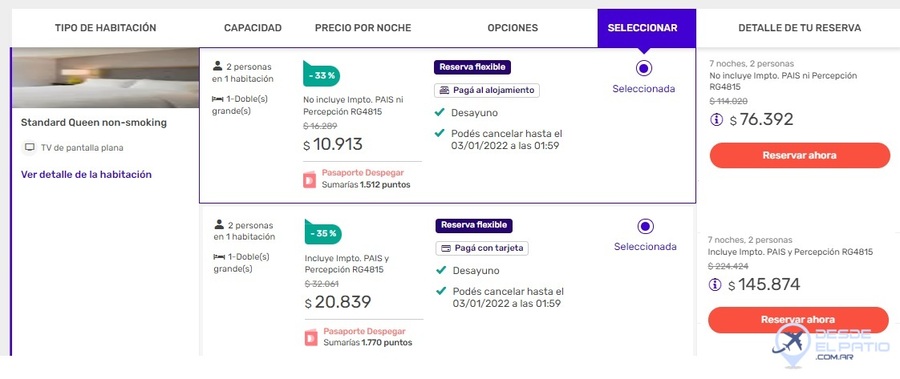Click the bed icon in the second capacity row
900x379 pixels.
219,257
